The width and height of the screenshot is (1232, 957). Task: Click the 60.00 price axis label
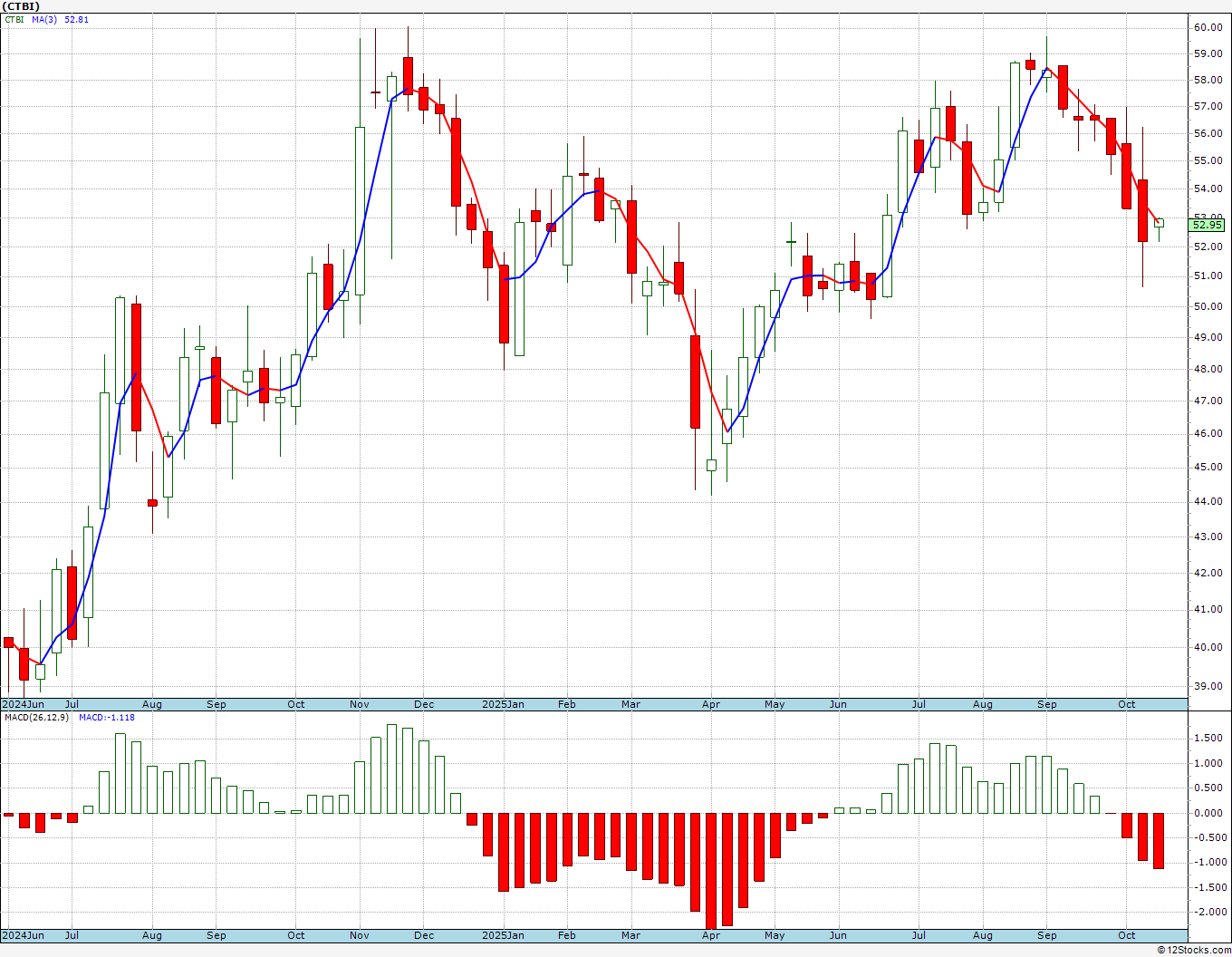[x=1208, y=27]
